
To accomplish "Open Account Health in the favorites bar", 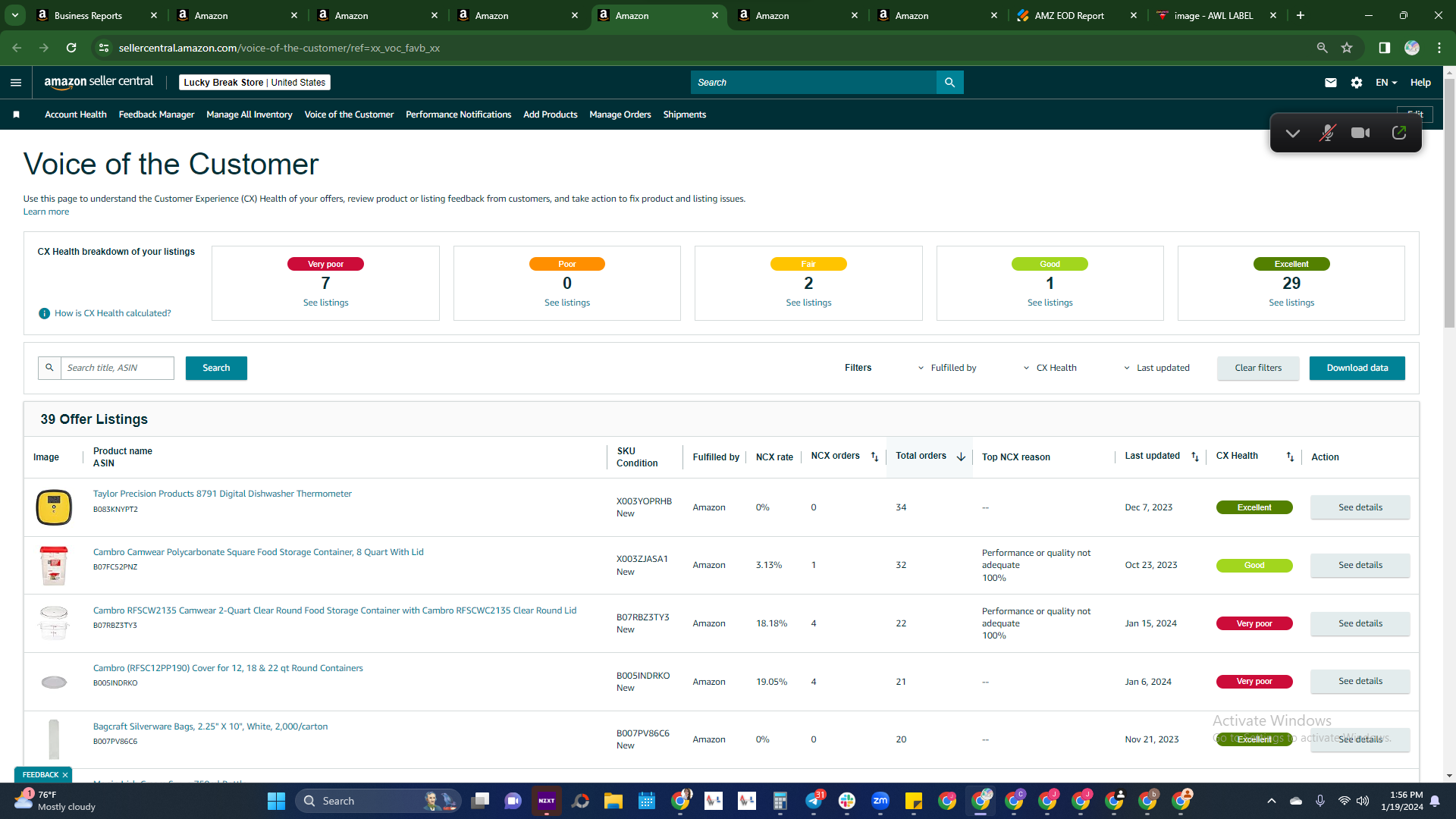I will (x=76, y=115).
